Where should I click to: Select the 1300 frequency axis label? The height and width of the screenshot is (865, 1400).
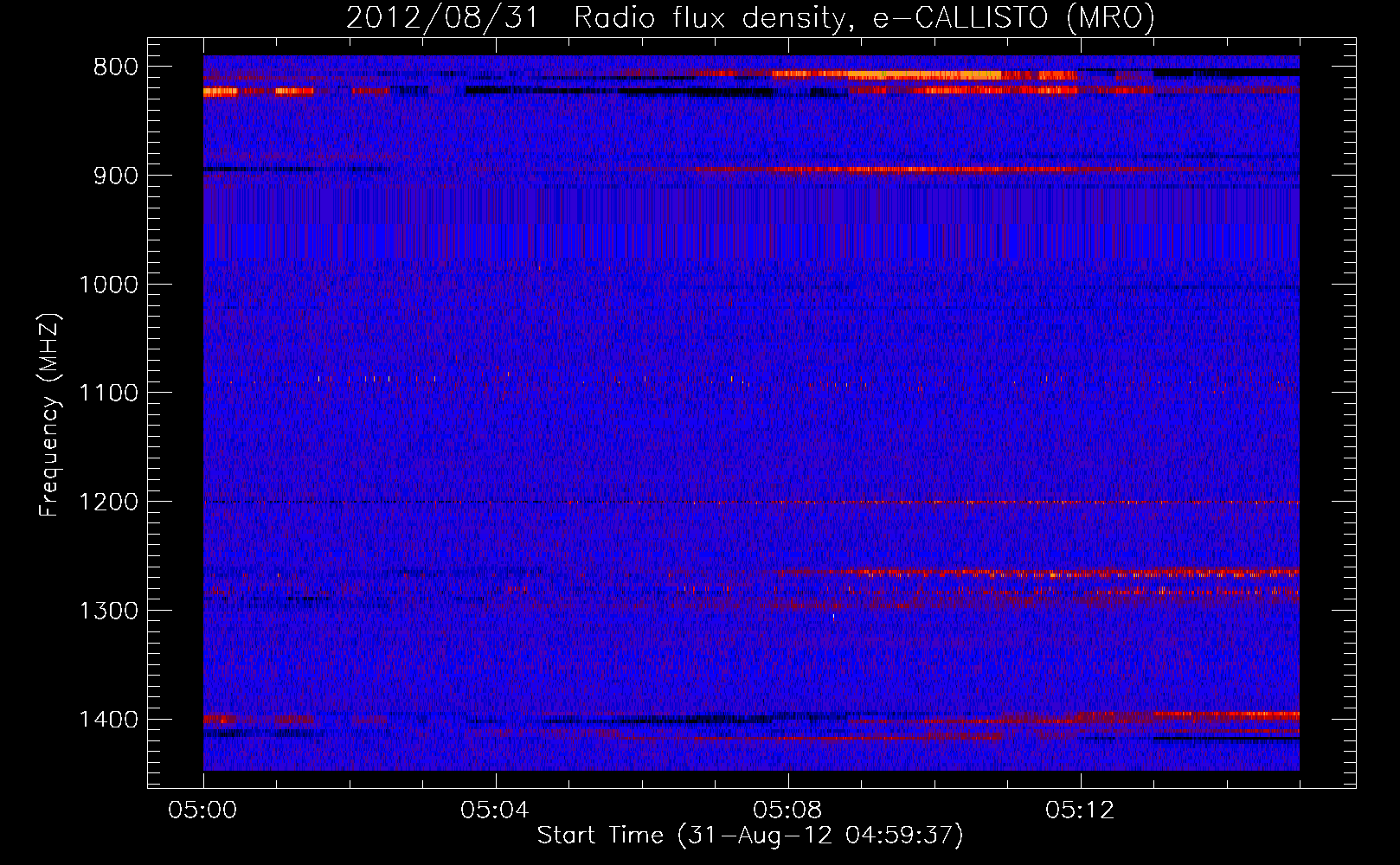coord(108,612)
